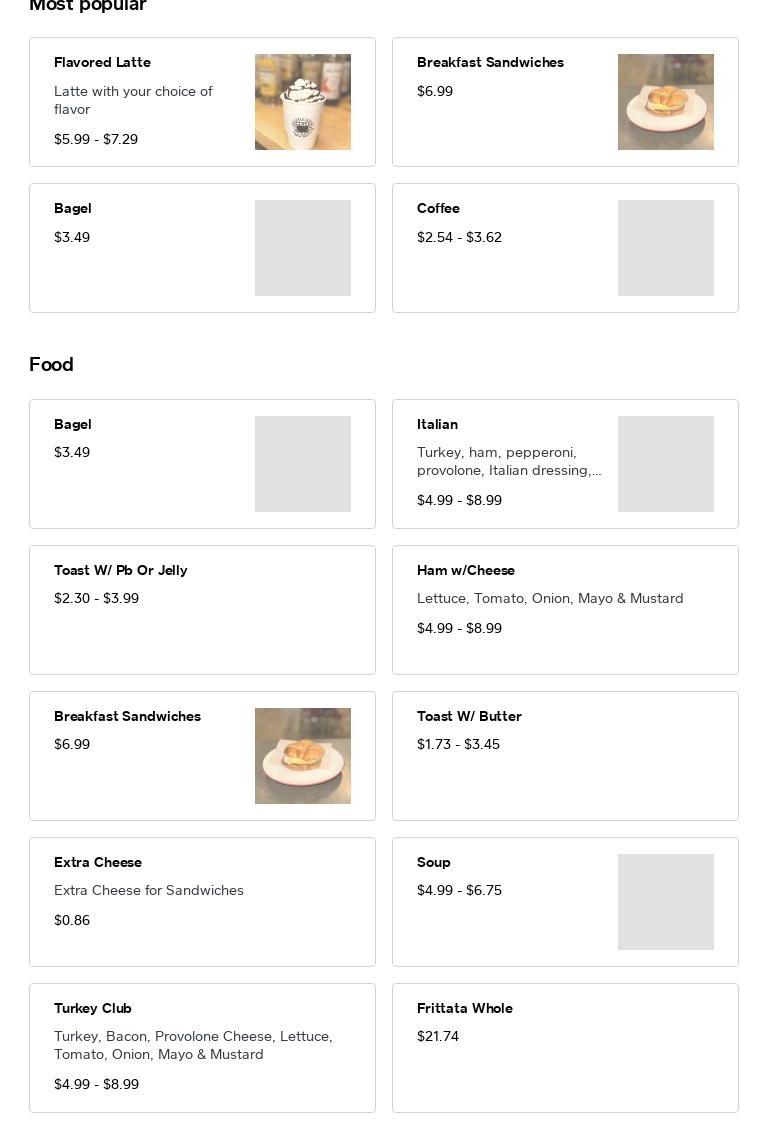Image resolution: width=768 pixels, height=1128 pixels.
Task: Select Toast W/ Butter item
Action: click(x=469, y=716)
